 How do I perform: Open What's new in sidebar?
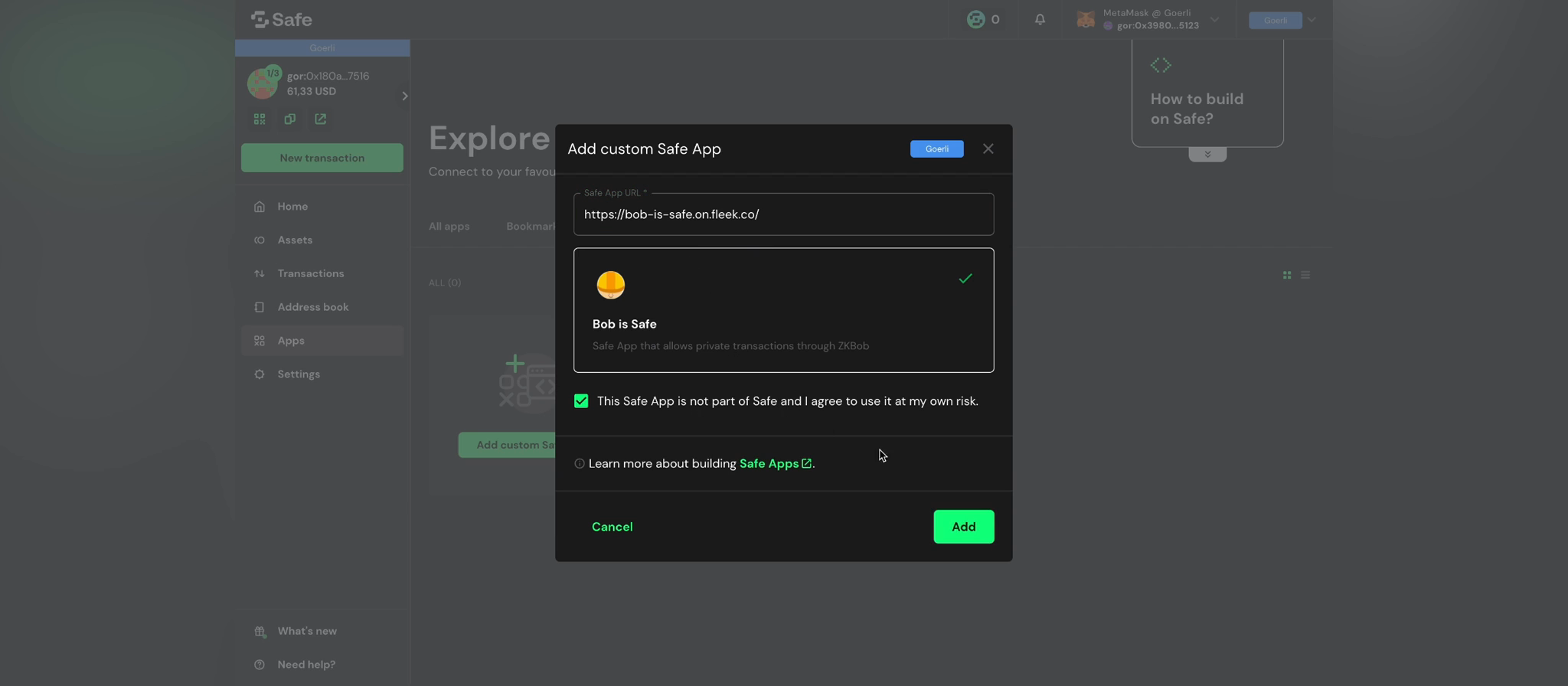(x=322, y=631)
